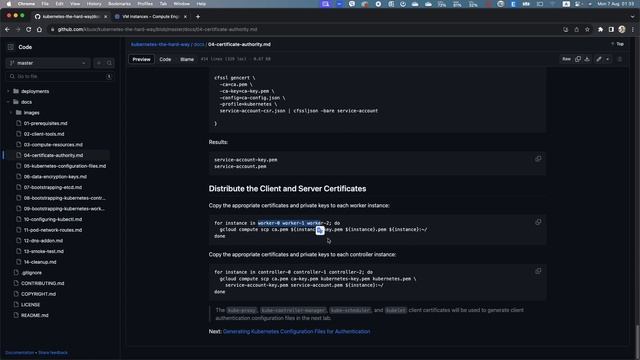
Task: Collapse the file tree panel icon beside Code
Action: pyautogui.click(x=11, y=47)
